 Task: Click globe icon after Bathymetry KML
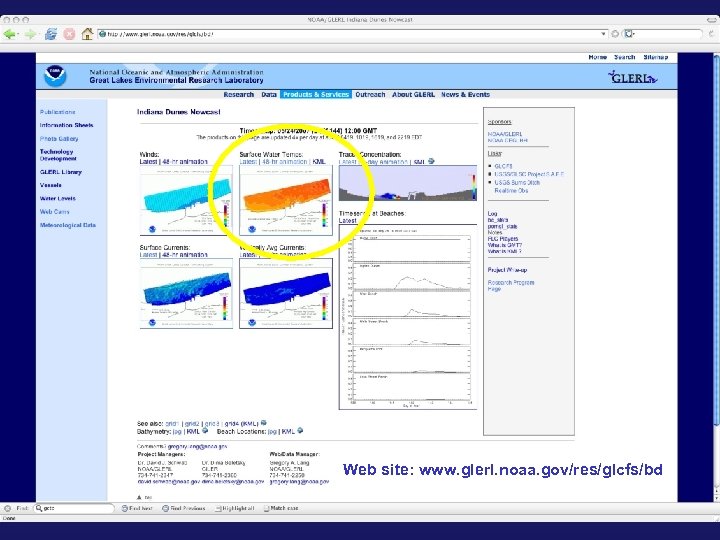point(205,431)
